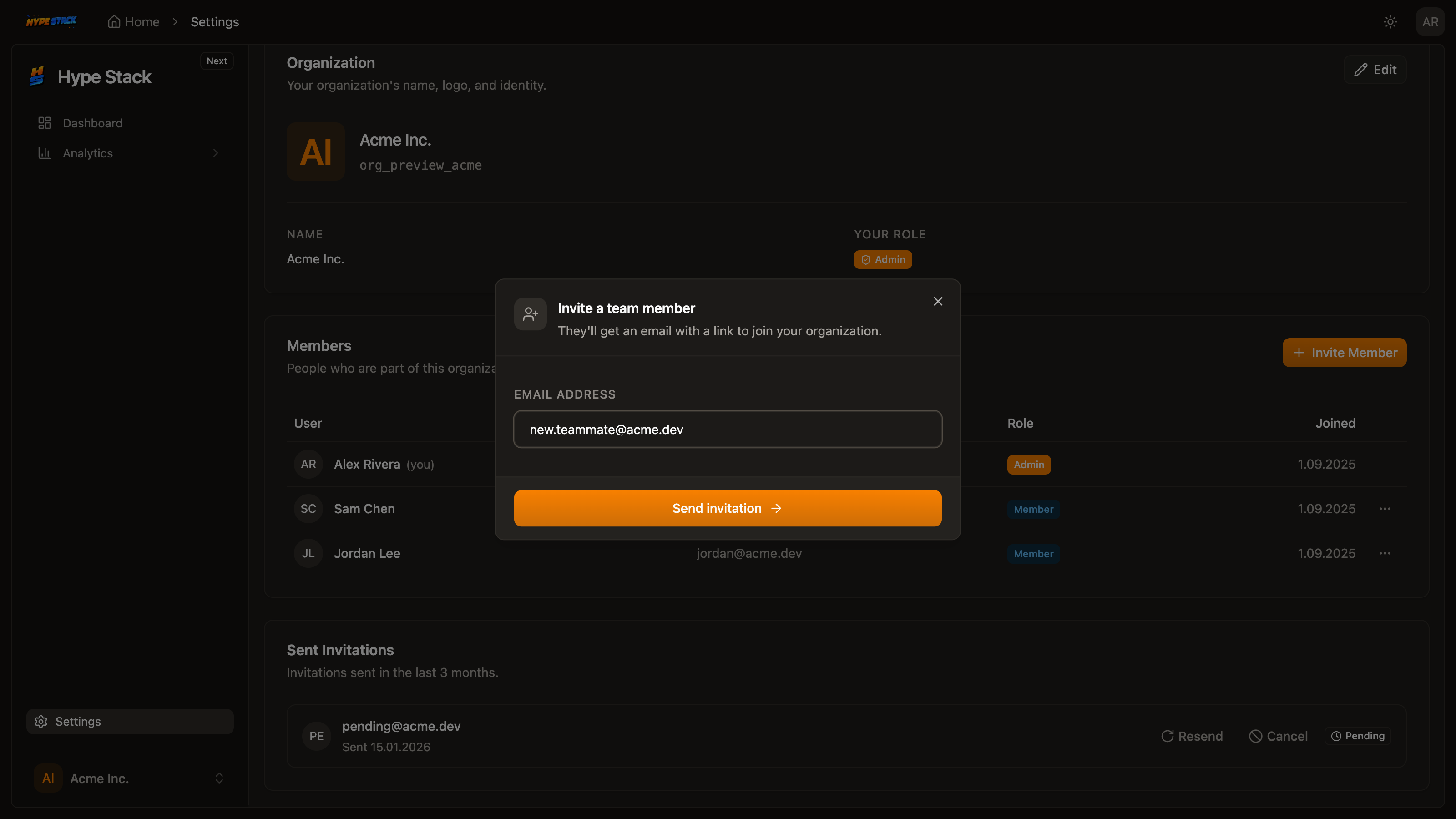This screenshot has width=1456, height=819.
Task: Click the Settings gear icon
Action: (x=41, y=721)
